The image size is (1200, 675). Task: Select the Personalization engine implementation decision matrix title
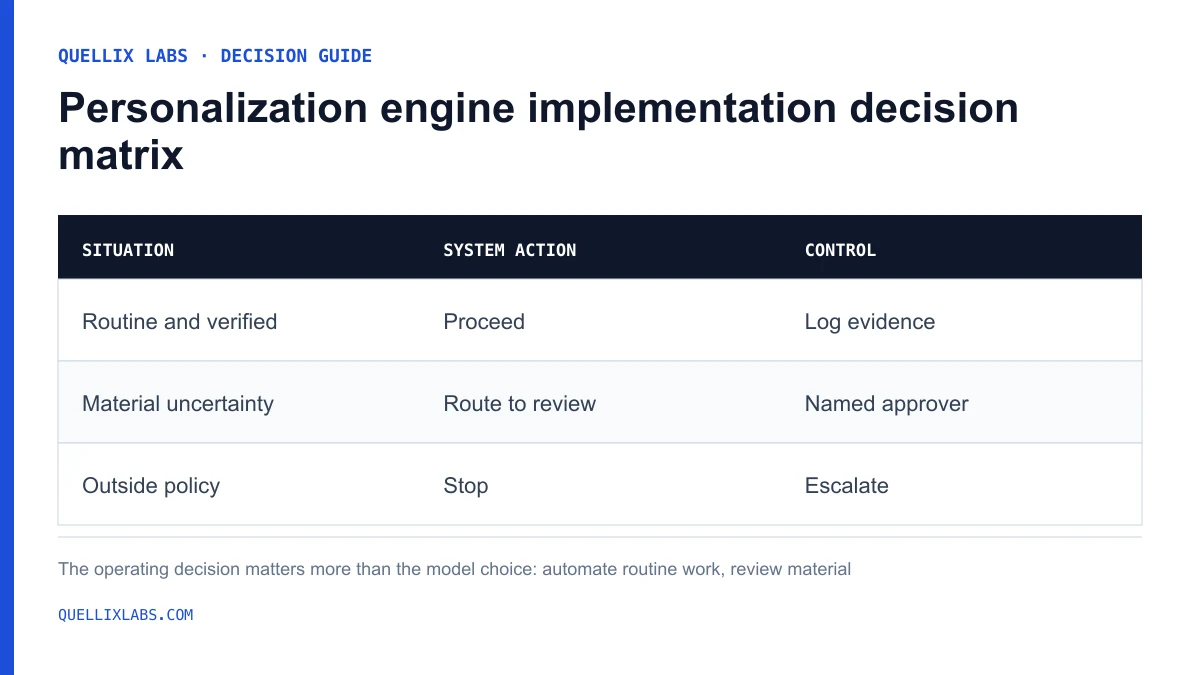click(538, 131)
